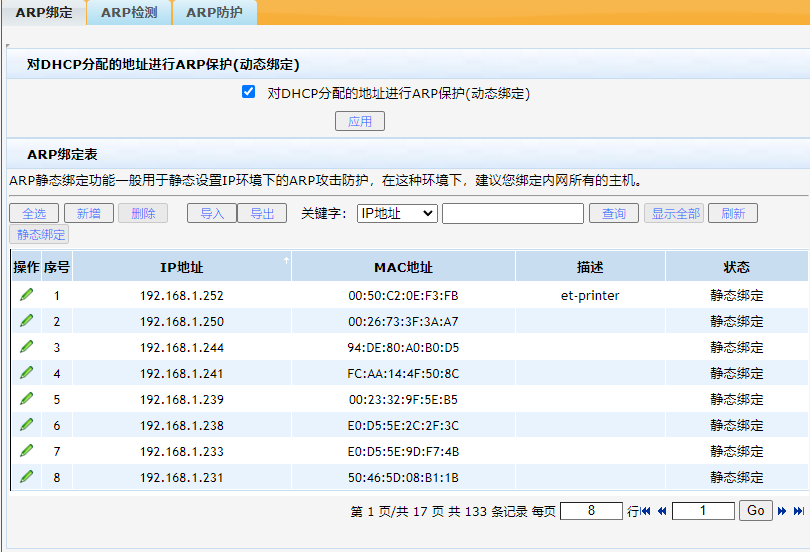Sort by the MAC地址 column header
Image resolution: width=810 pixels, height=552 pixels.
click(x=403, y=267)
